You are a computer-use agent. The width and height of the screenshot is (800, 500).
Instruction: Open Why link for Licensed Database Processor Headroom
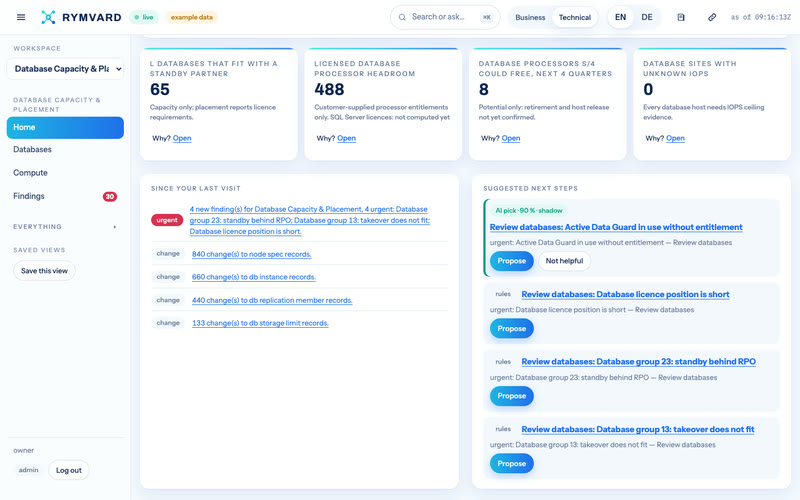[346, 138]
